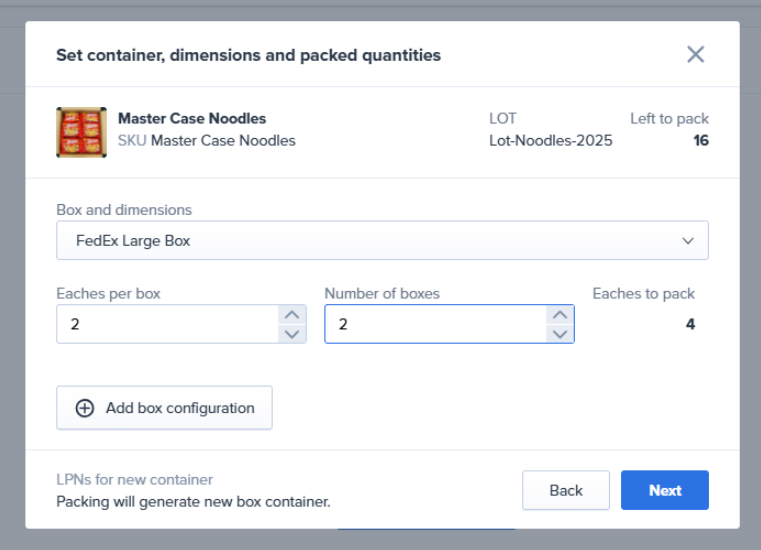Focus the Number of boxes input field

tap(435, 324)
